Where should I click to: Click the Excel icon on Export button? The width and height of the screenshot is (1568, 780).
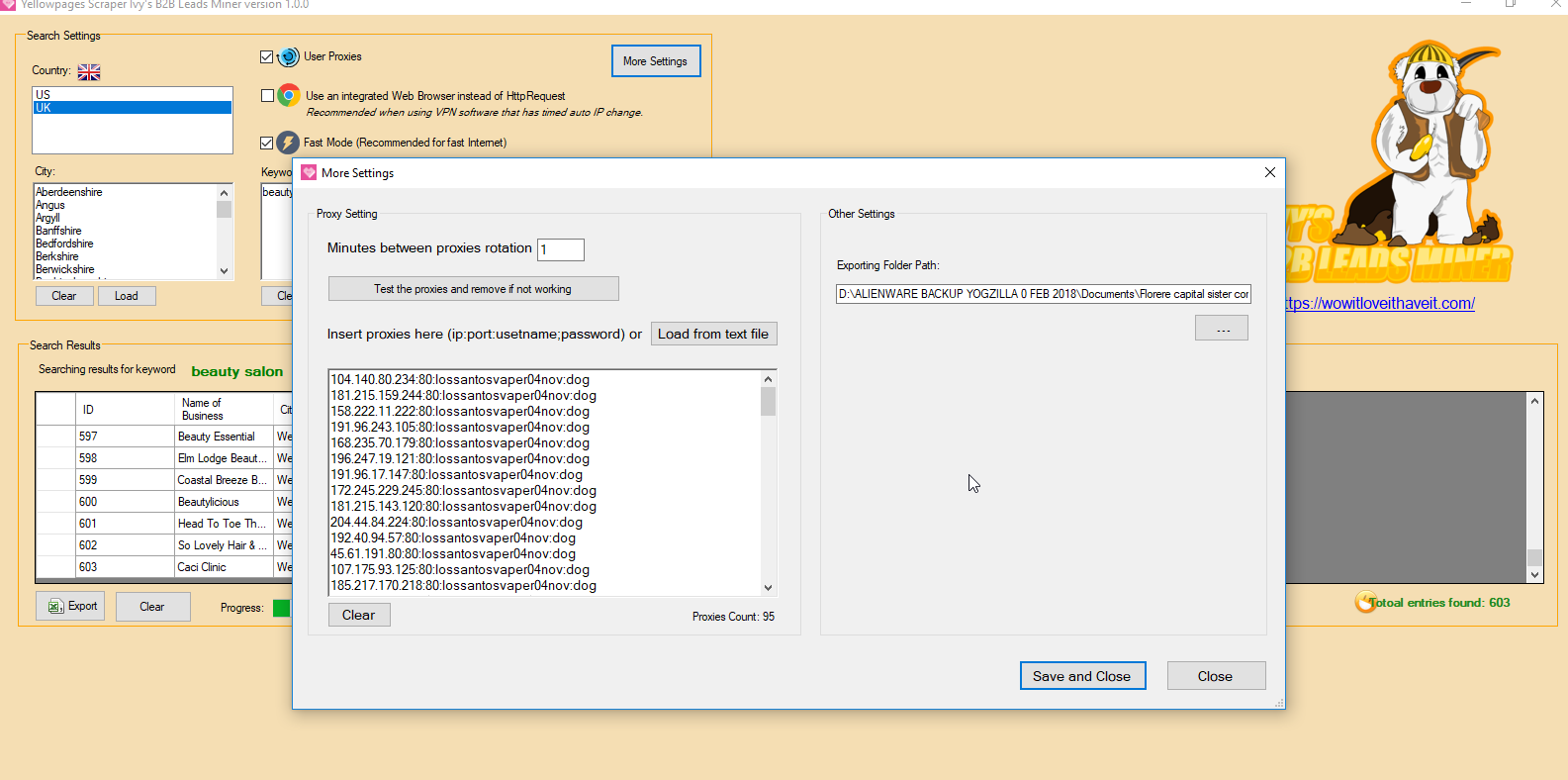(56, 607)
